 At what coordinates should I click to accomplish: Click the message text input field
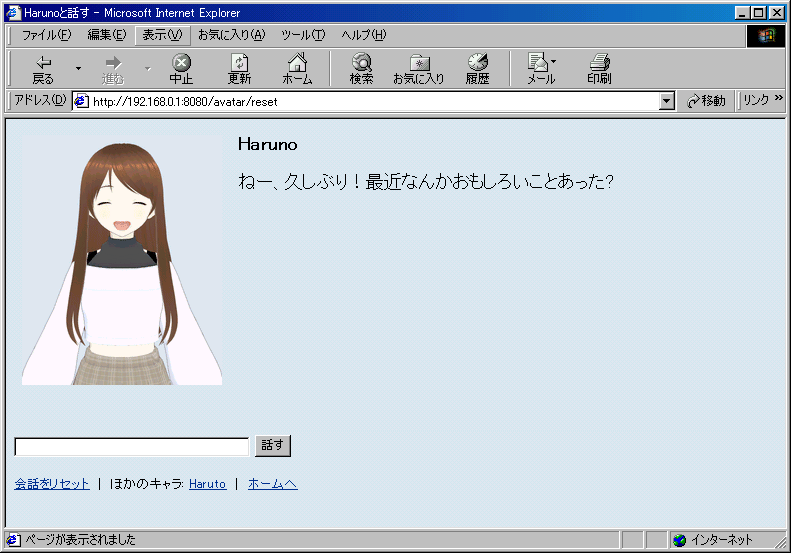tap(132, 447)
